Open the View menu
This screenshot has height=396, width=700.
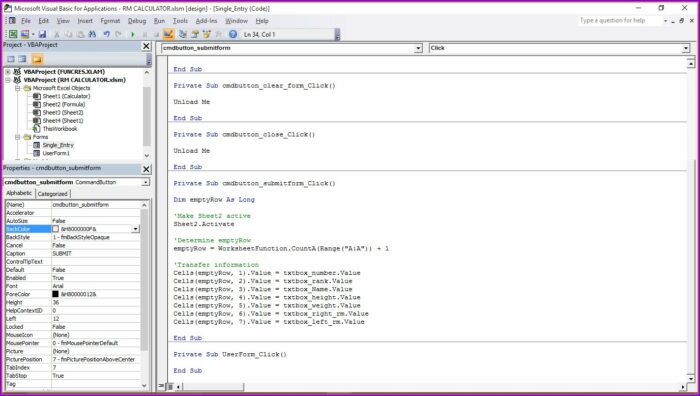(x=63, y=21)
